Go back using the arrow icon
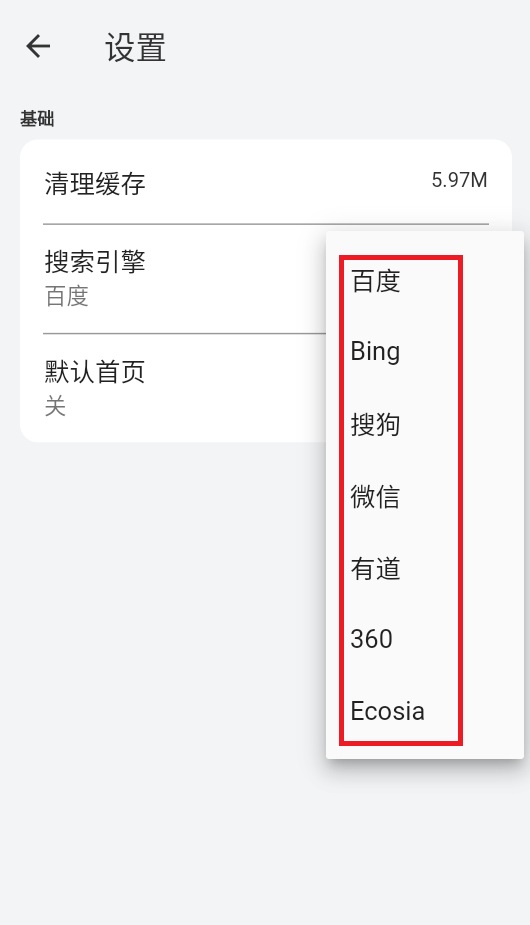The height and width of the screenshot is (925, 530). pos(38,46)
